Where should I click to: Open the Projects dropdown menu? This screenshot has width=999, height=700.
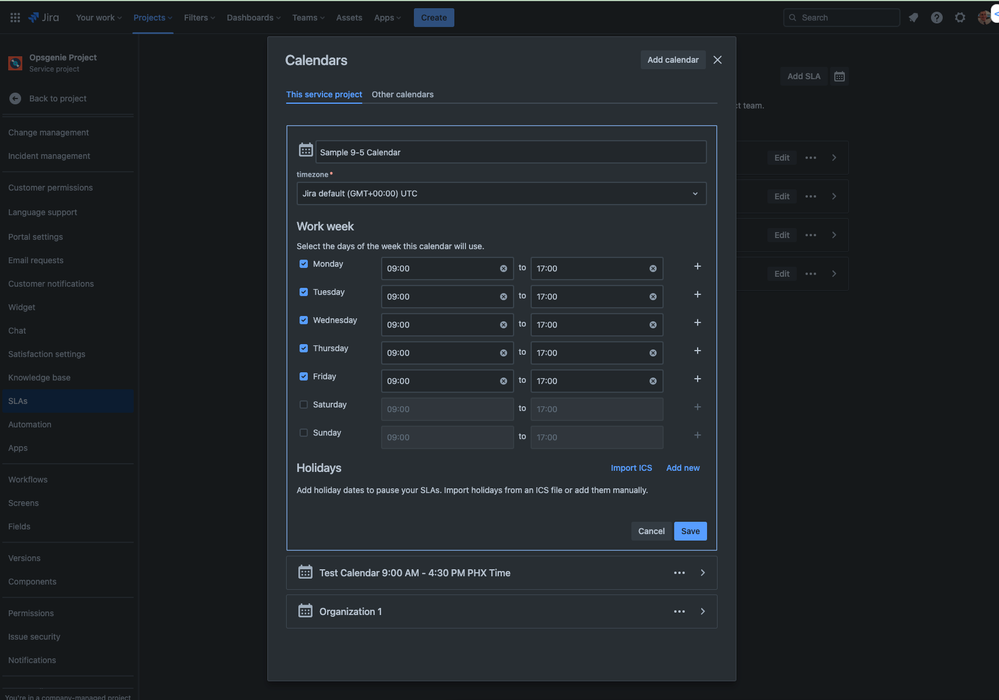tap(153, 18)
